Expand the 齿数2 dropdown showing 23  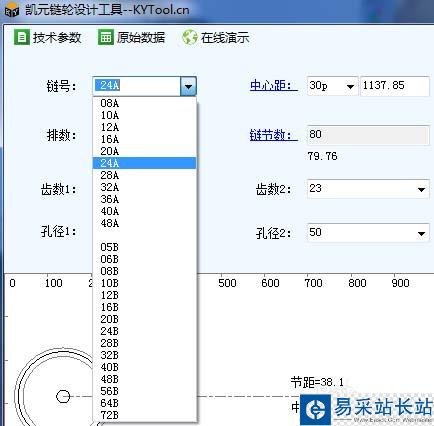tap(421, 189)
